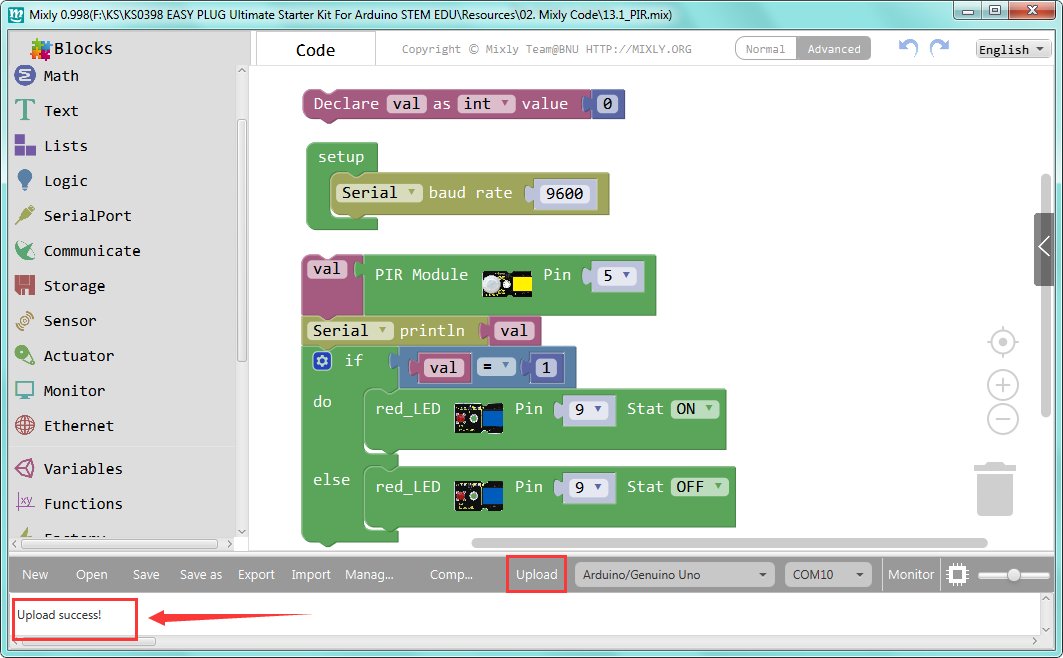
Task: Center workspace with the crosshair icon
Action: 1003,342
